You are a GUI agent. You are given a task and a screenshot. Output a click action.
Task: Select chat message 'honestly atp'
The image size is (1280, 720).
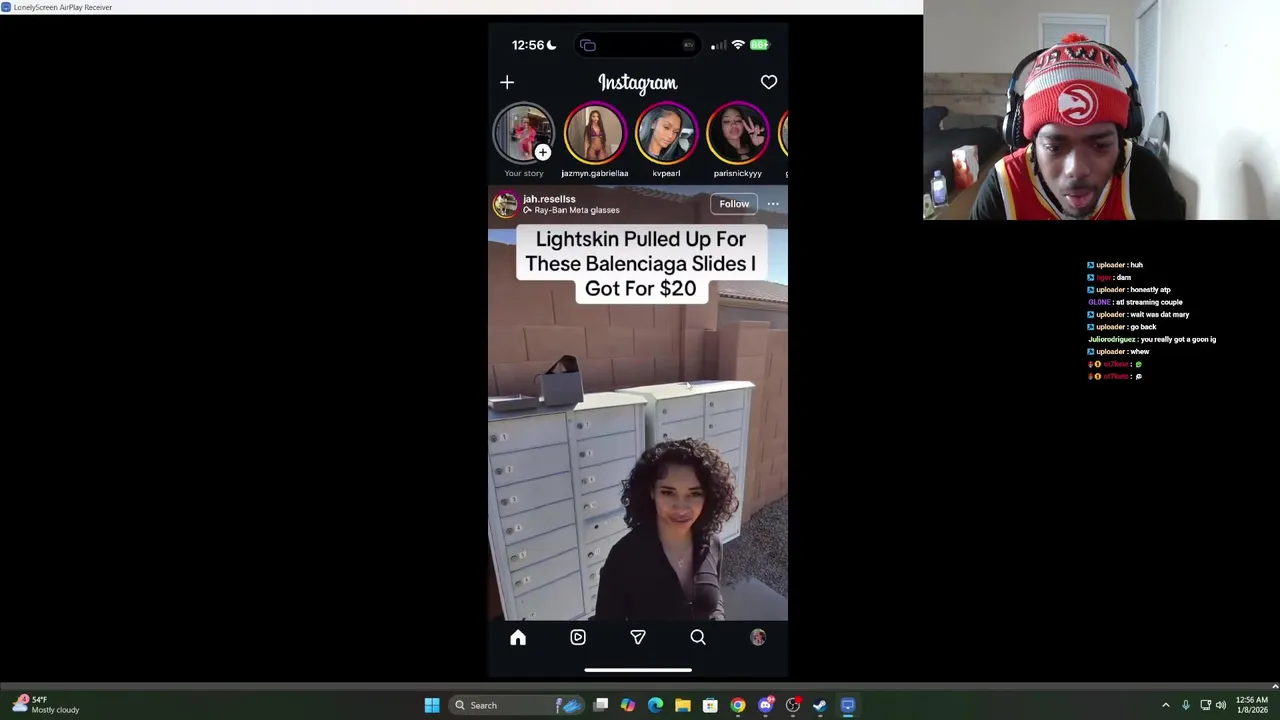click(x=1151, y=290)
